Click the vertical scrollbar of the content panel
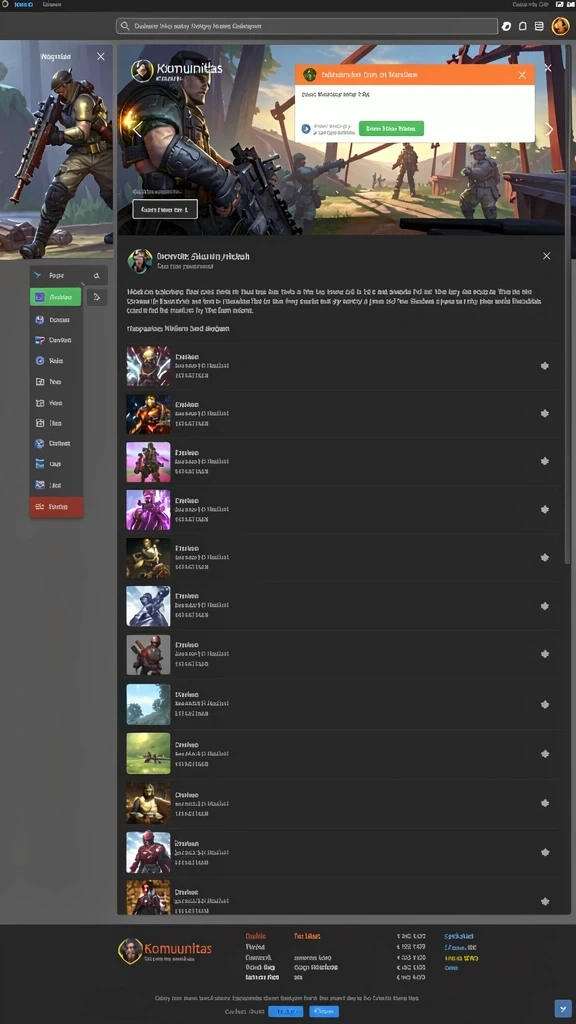The height and width of the screenshot is (1024, 576). point(566,405)
